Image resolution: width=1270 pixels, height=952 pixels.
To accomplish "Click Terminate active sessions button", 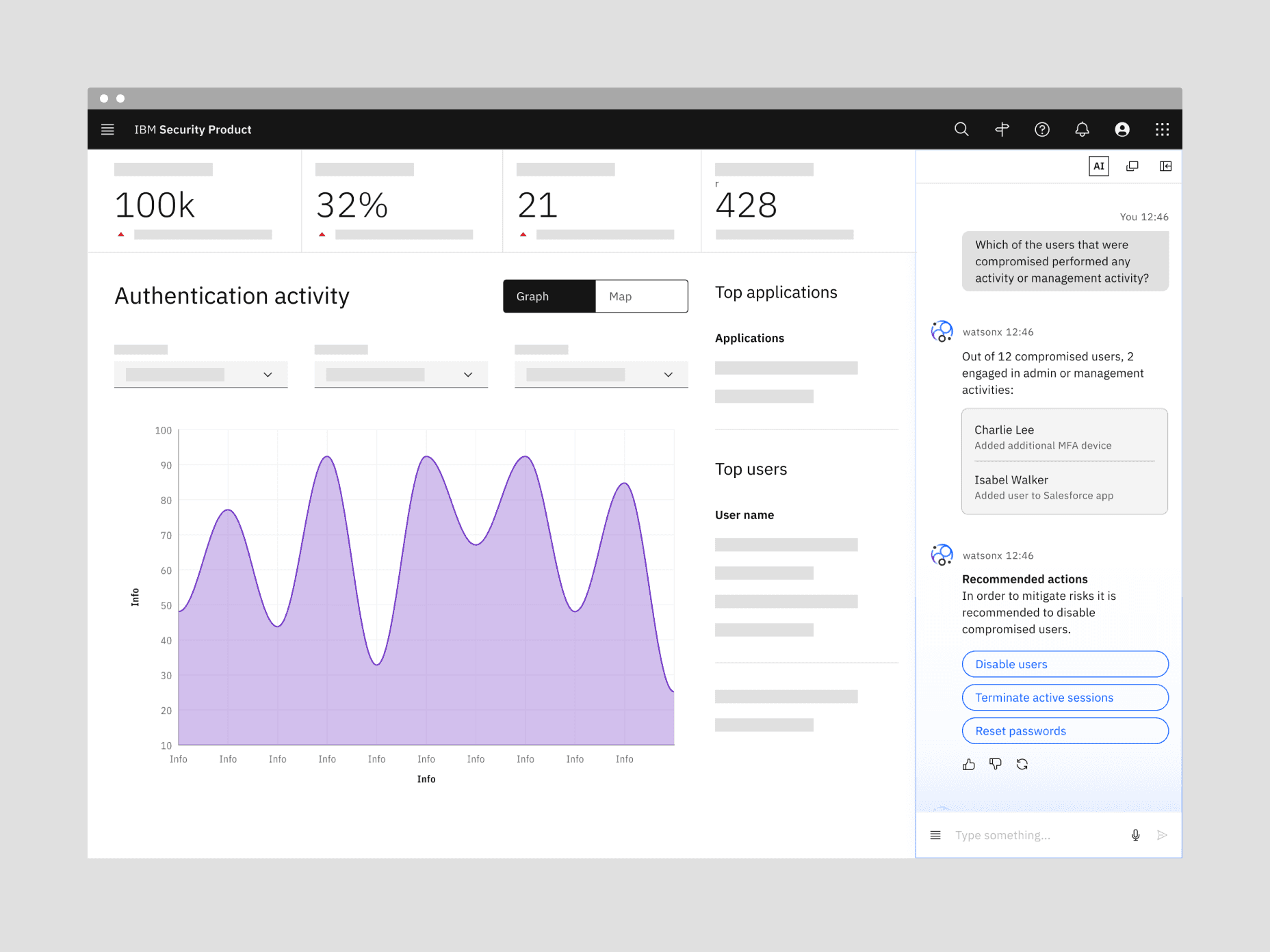I will [1065, 698].
